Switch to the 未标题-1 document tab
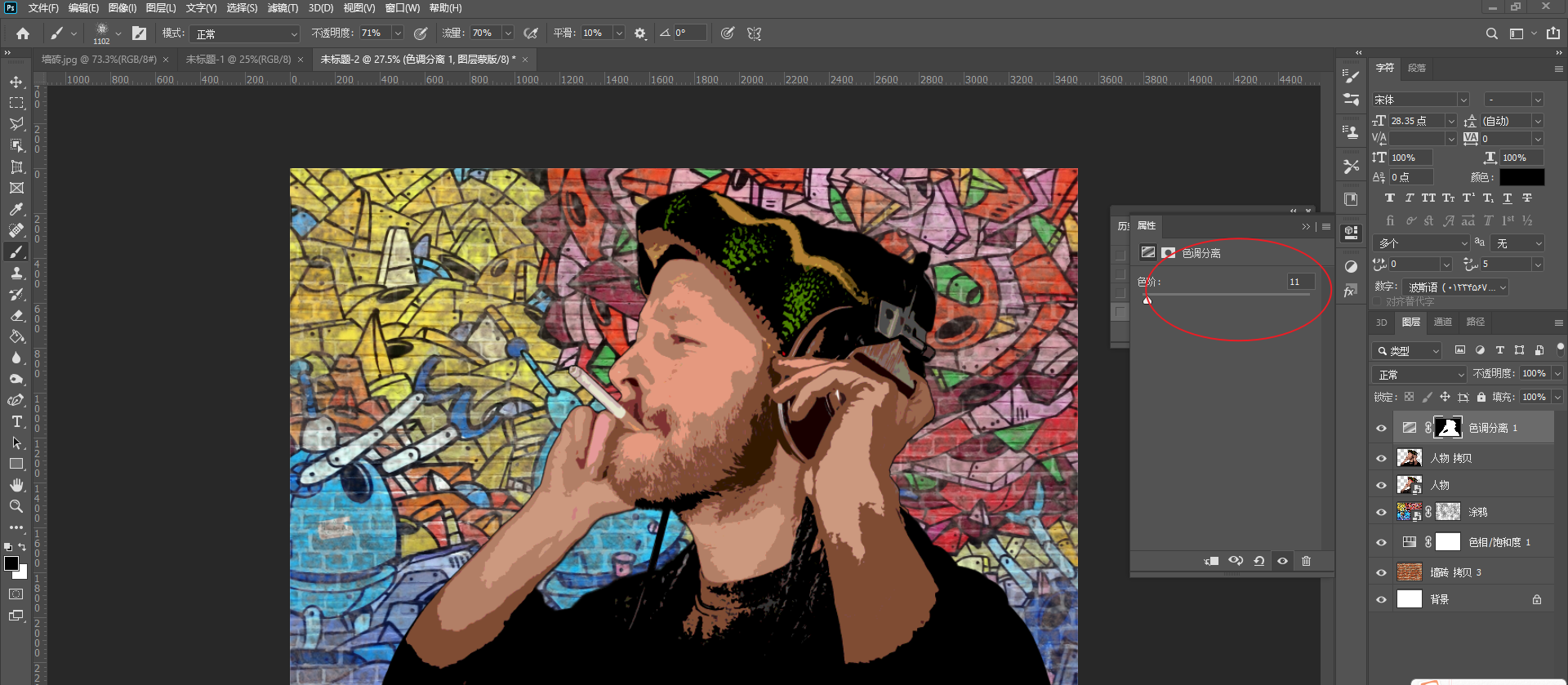The width and height of the screenshot is (1568, 685). click(238, 60)
